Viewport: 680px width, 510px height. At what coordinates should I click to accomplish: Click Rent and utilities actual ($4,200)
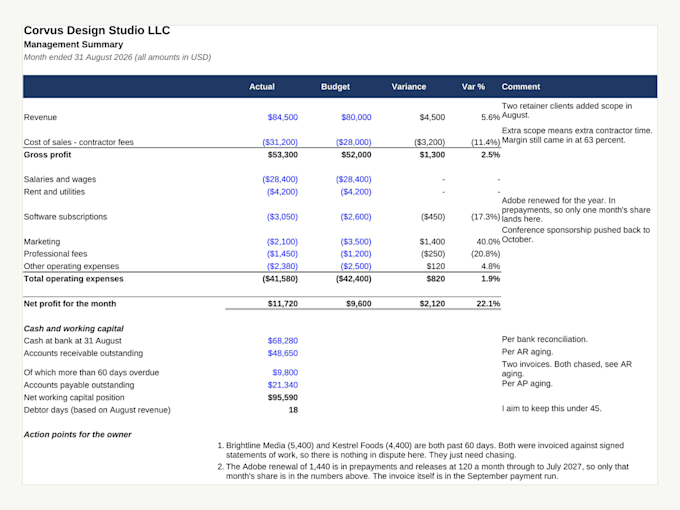(282, 192)
